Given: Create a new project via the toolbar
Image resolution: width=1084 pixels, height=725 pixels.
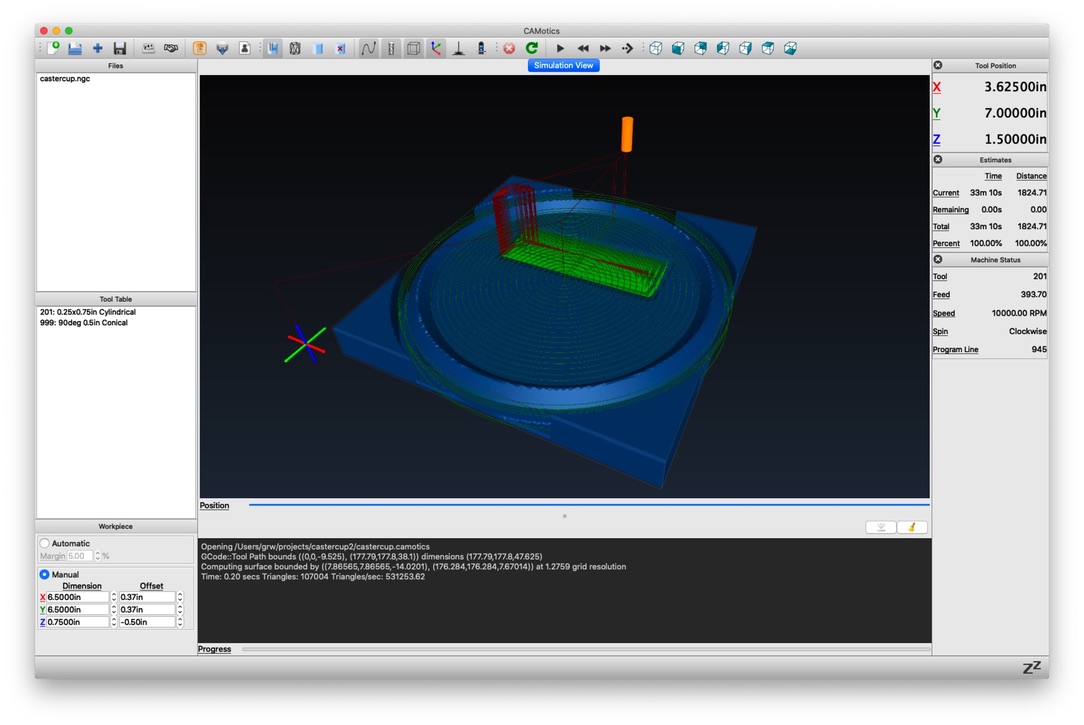Looking at the screenshot, I should 53,48.
